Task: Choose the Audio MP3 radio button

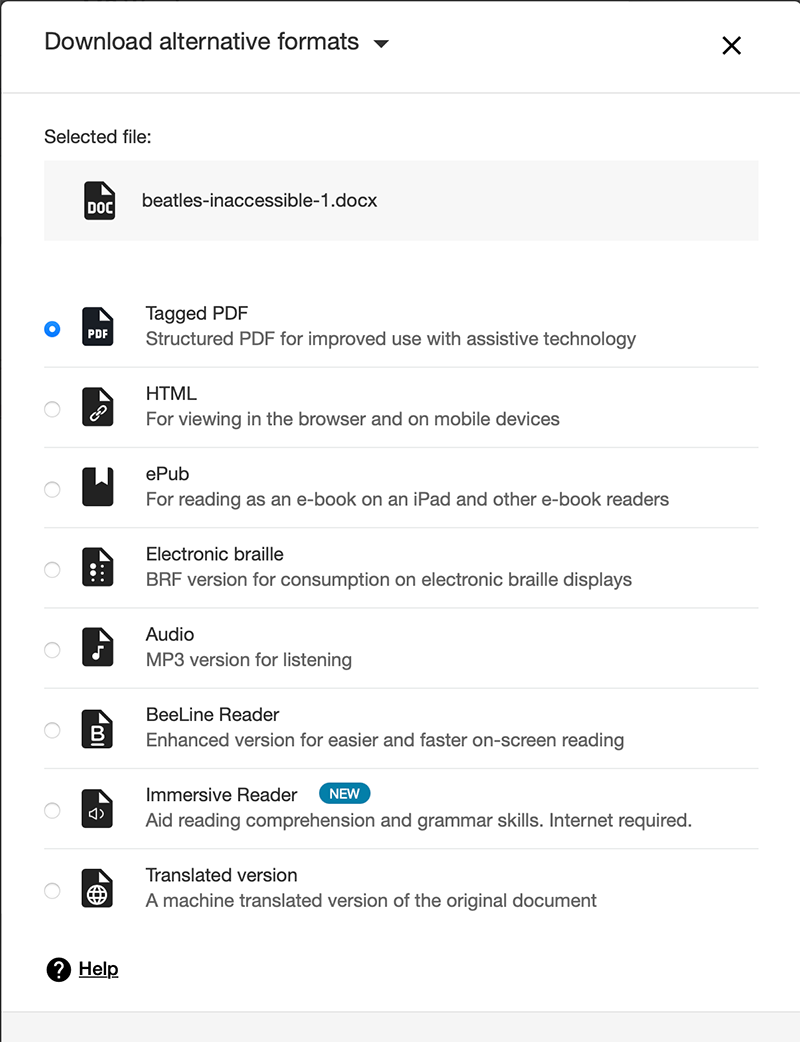Action: (x=52, y=650)
